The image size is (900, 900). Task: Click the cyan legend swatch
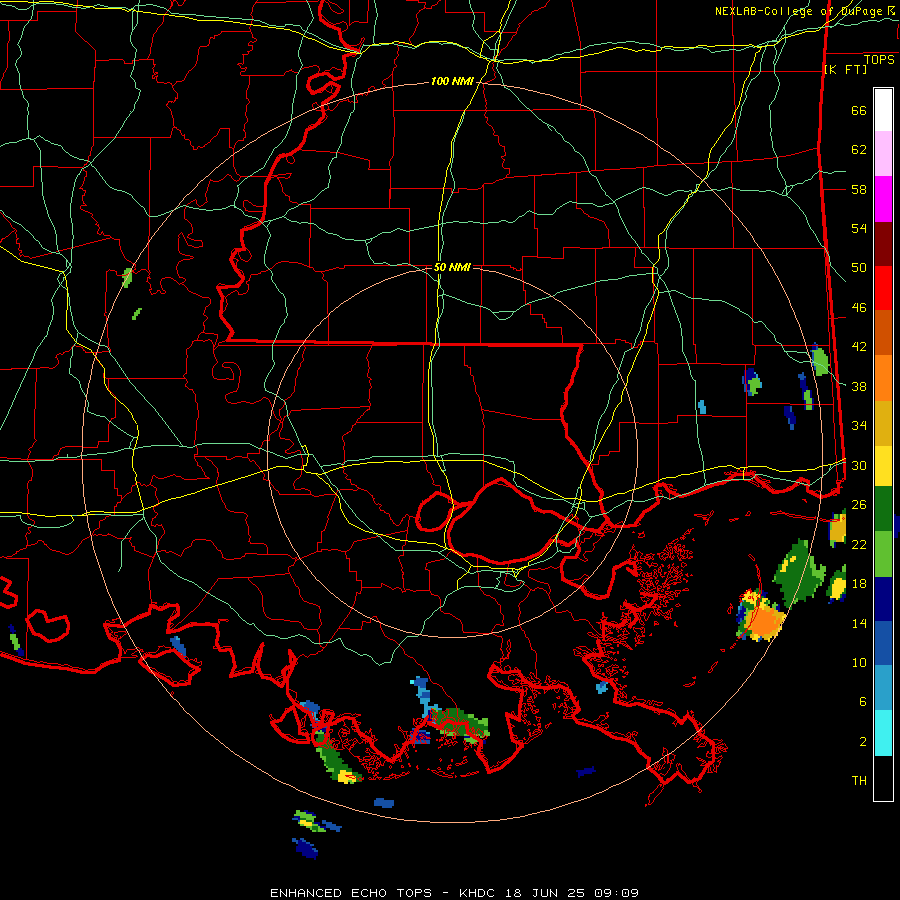(x=883, y=733)
